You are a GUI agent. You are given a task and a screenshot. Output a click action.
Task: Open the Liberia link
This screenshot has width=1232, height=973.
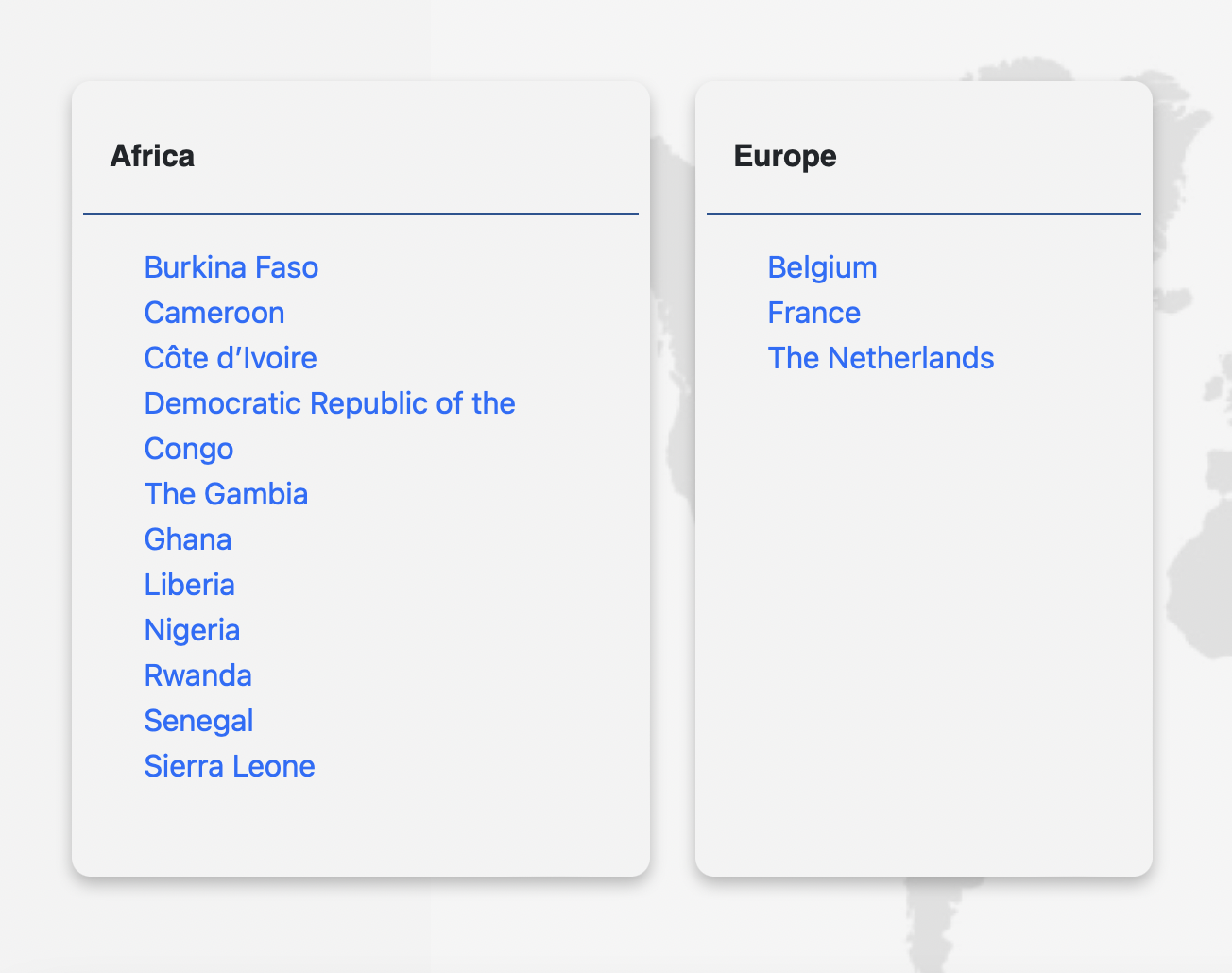(189, 585)
